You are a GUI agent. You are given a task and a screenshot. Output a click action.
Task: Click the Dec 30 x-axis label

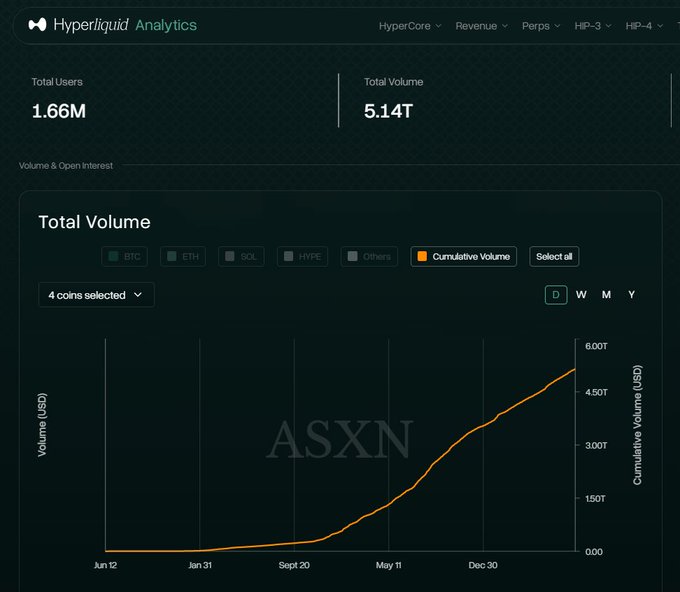click(x=483, y=565)
